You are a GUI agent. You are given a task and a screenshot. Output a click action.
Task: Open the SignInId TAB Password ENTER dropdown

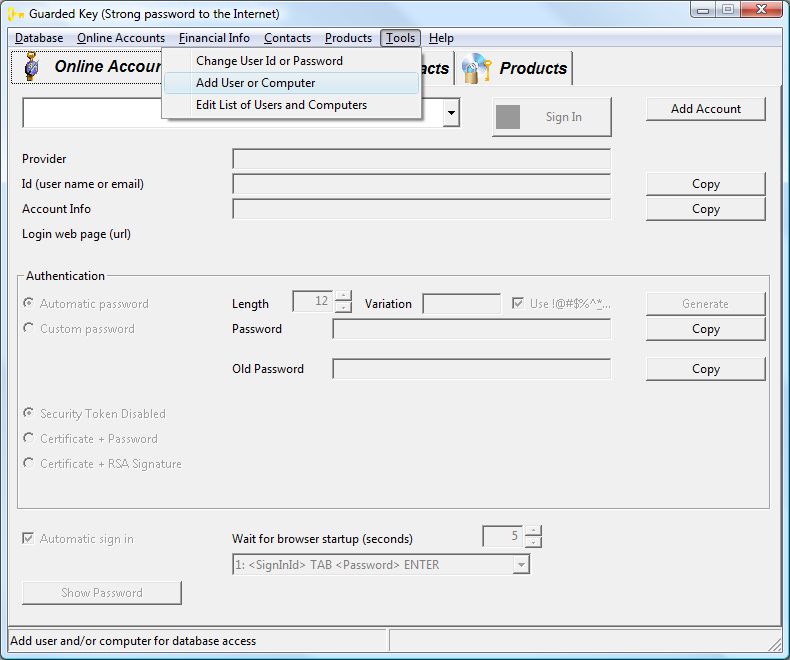click(x=521, y=564)
